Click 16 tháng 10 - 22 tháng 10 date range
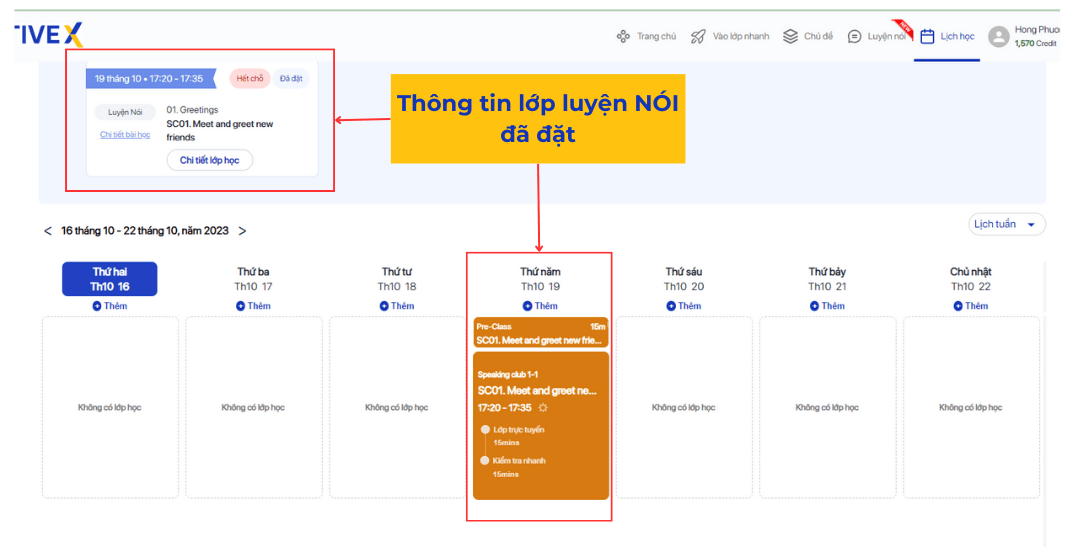Viewport: 1080px width, 552px height. click(x=145, y=231)
